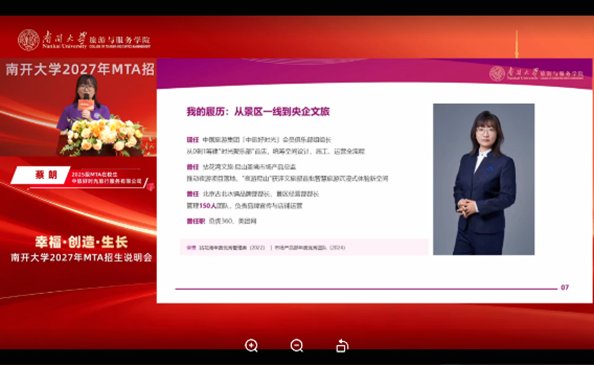
Task: Click the slide title 我的履历：从景区一线到央企文旅
Action: click(x=258, y=111)
